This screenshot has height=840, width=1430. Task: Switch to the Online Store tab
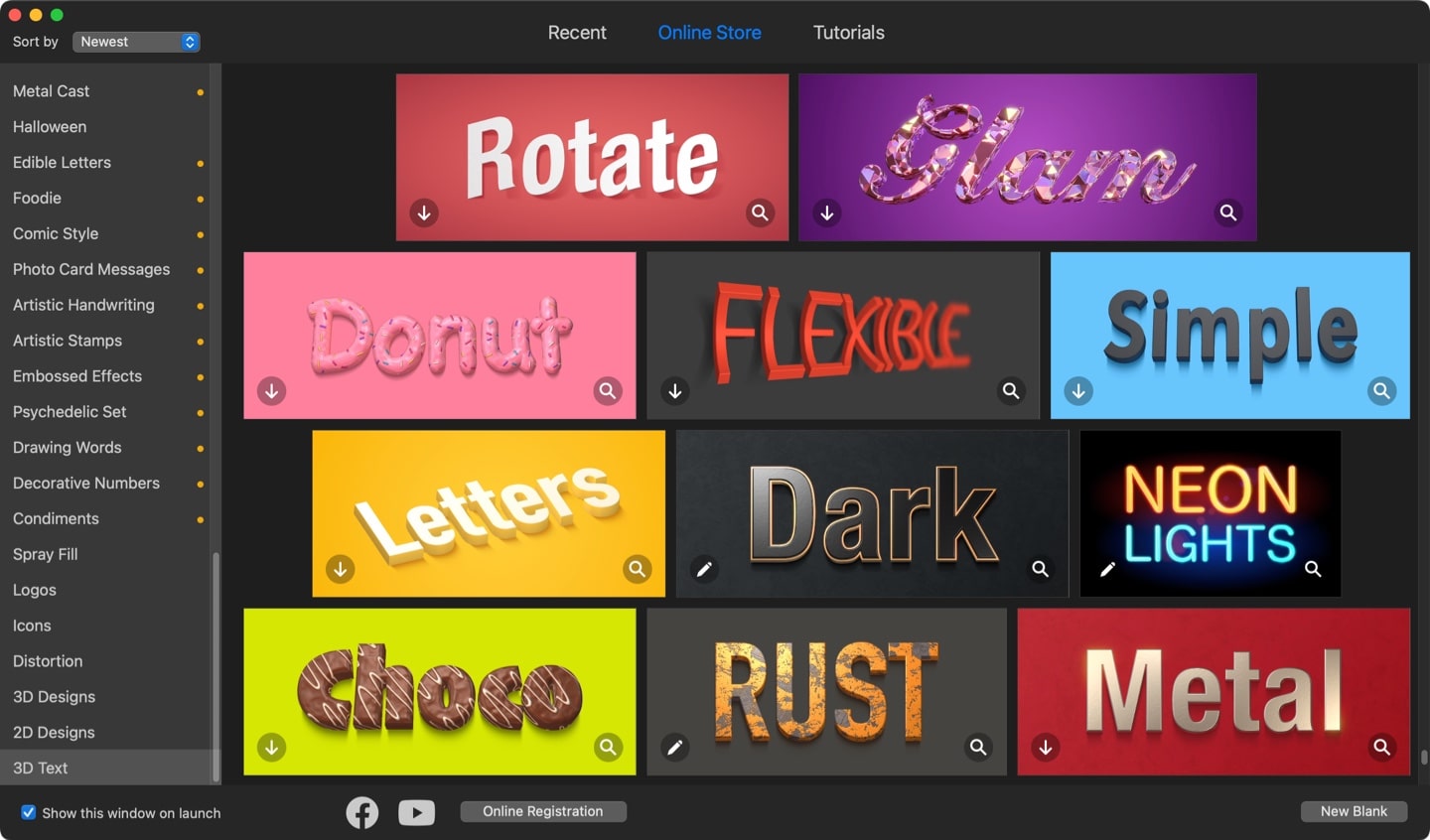point(709,33)
